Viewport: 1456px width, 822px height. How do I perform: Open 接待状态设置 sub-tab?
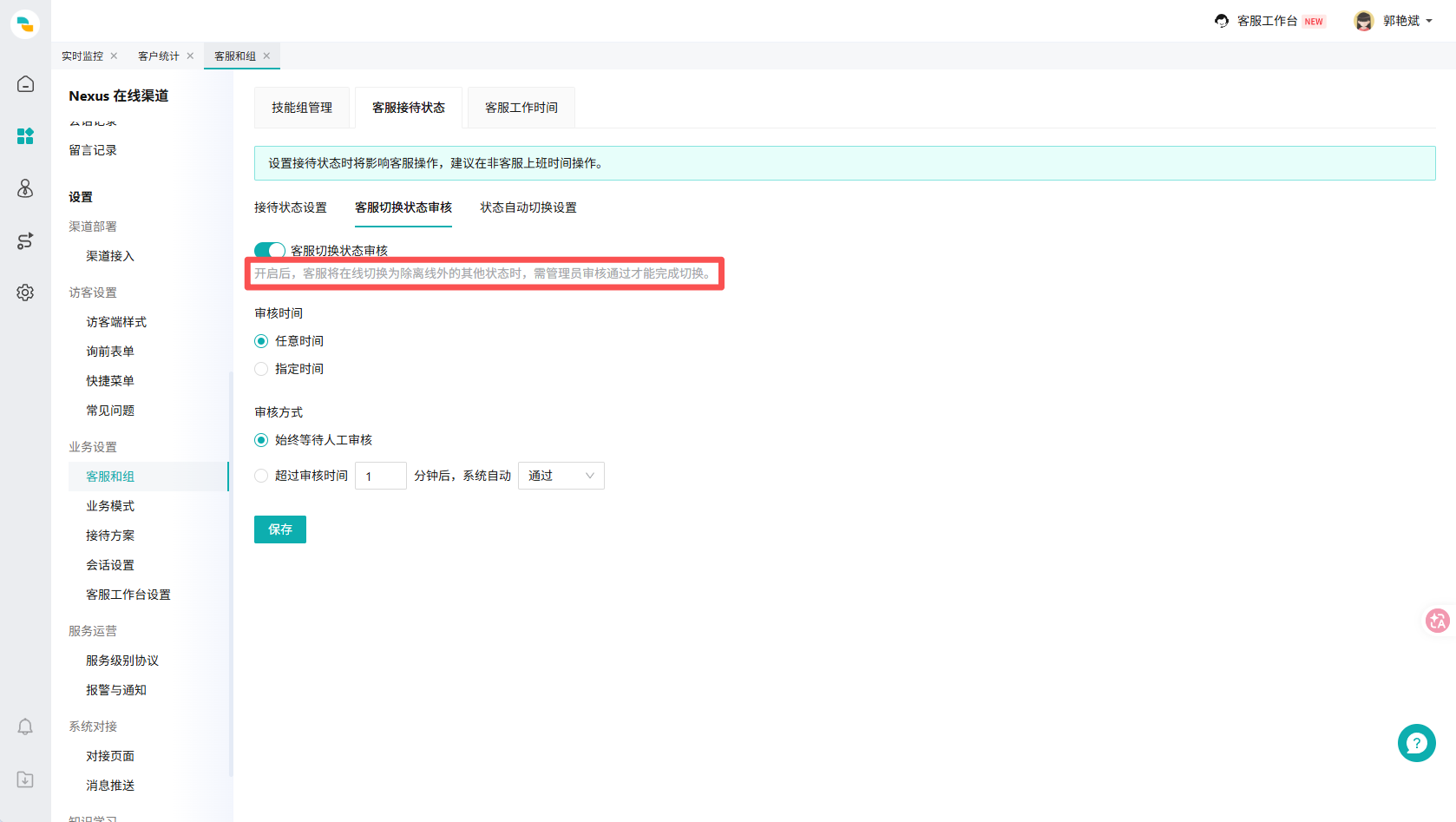tap(291, 207)
